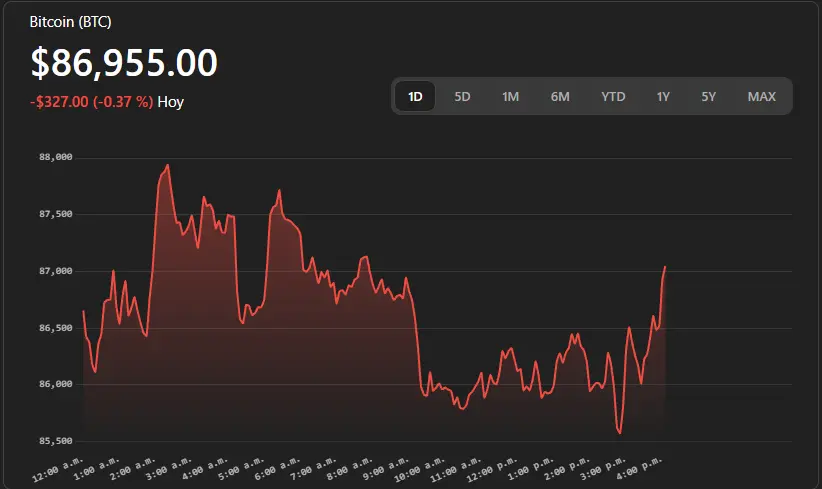
Task: Choose the MAX time range
Action: (761, 97)
